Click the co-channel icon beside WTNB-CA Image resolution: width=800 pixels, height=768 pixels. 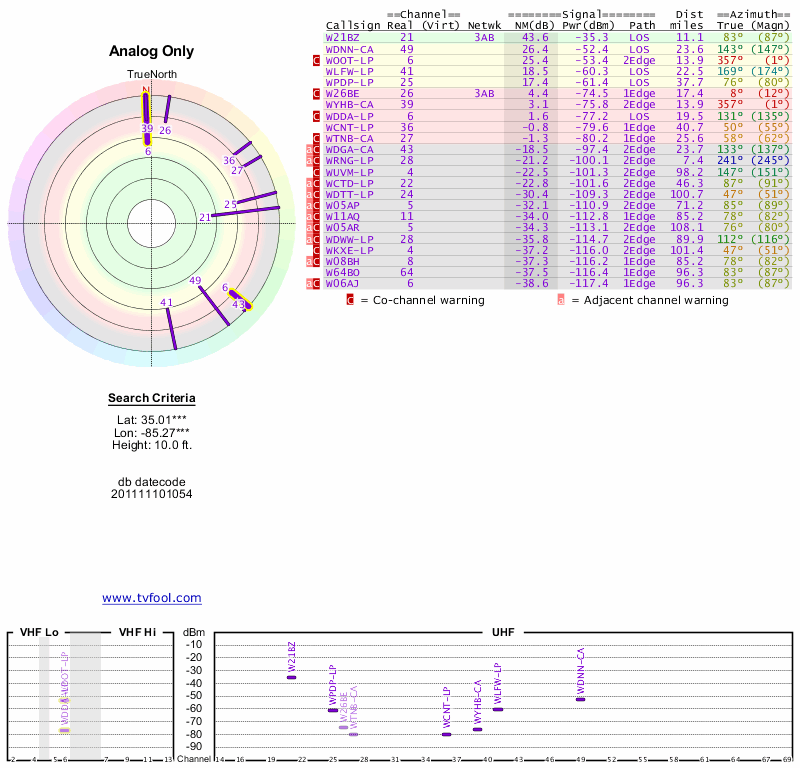(317, 137)
